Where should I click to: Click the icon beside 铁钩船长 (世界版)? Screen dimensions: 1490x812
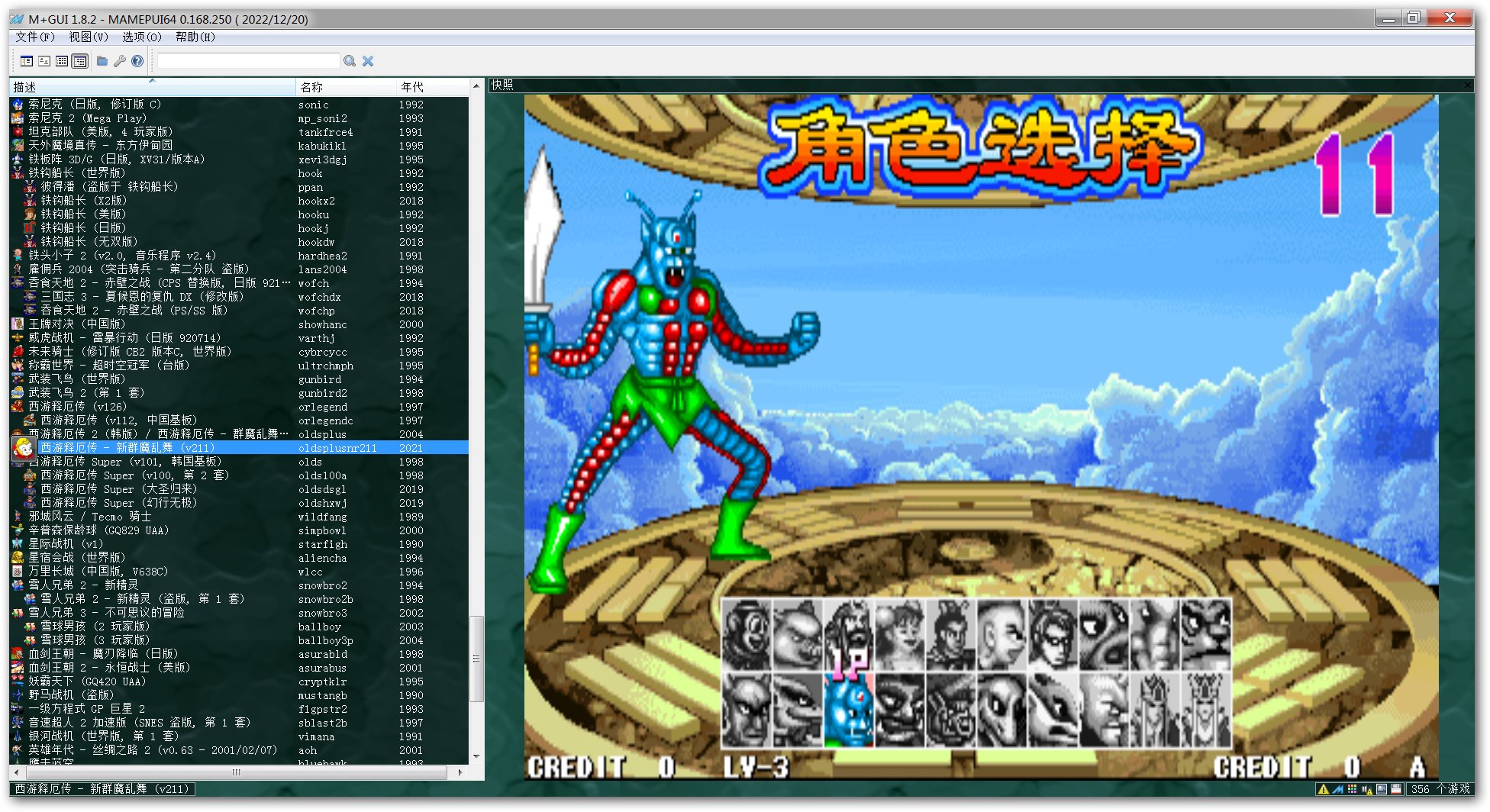(18, 173)
